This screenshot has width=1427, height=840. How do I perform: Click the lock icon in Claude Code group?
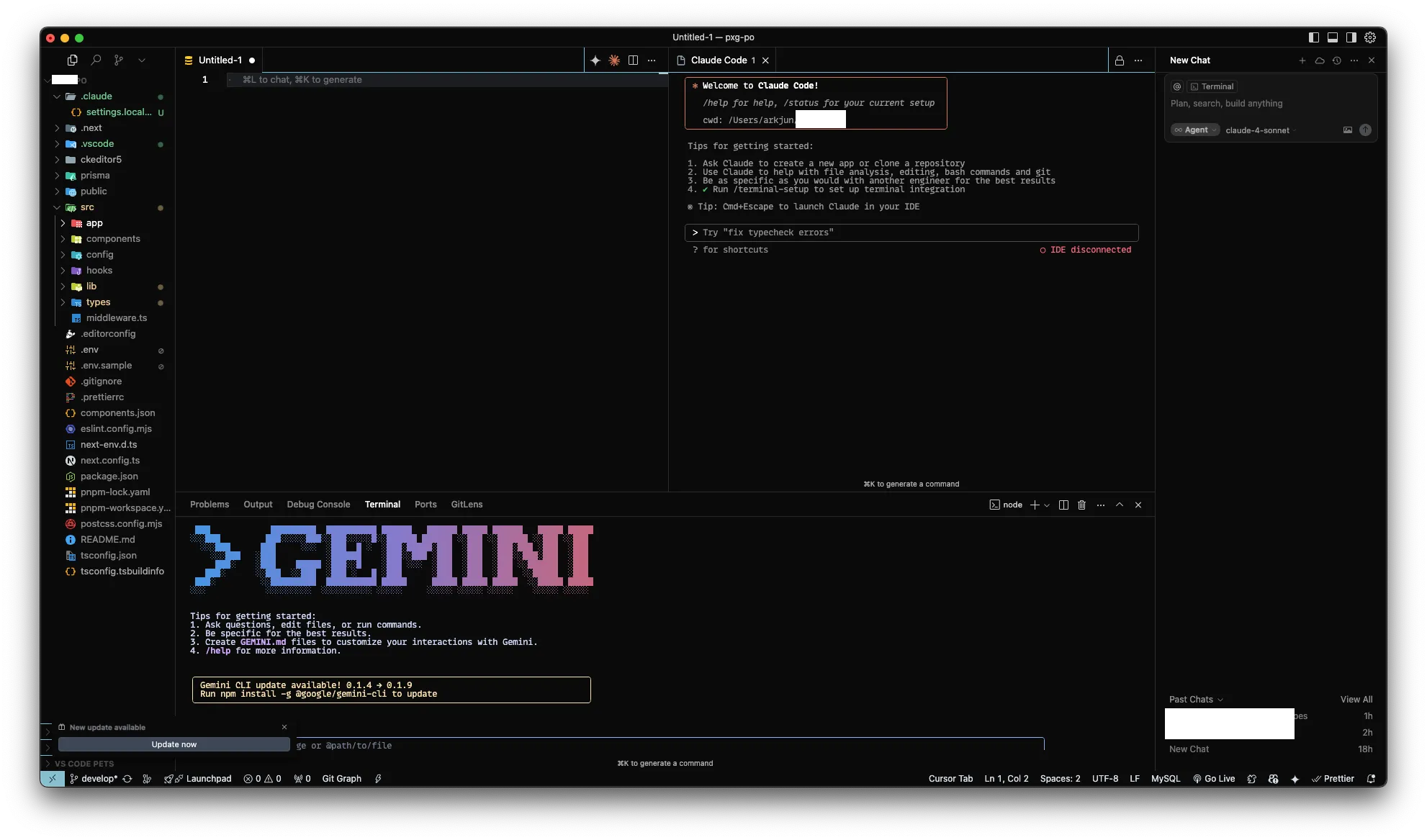click(1120, 60)
